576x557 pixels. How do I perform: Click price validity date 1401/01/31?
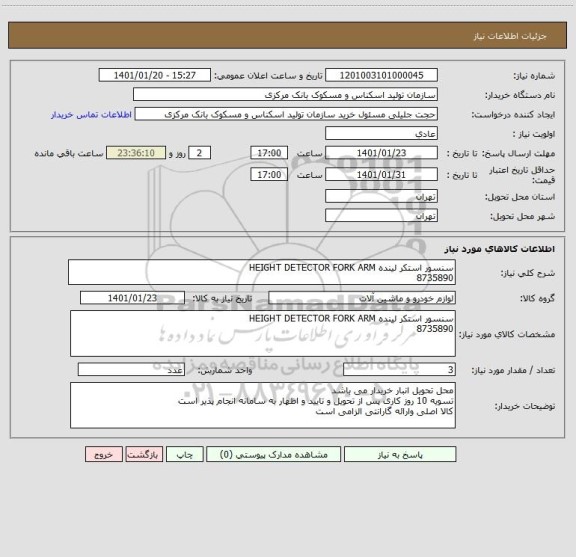point(381,175)
